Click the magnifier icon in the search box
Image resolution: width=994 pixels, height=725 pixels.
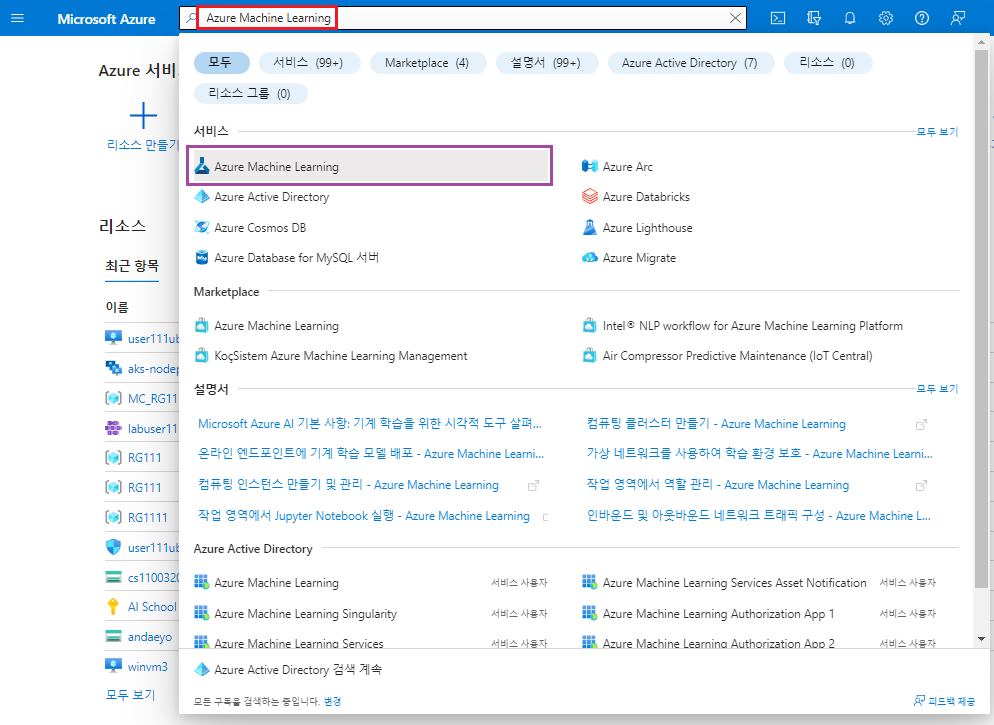pos(190,18)
